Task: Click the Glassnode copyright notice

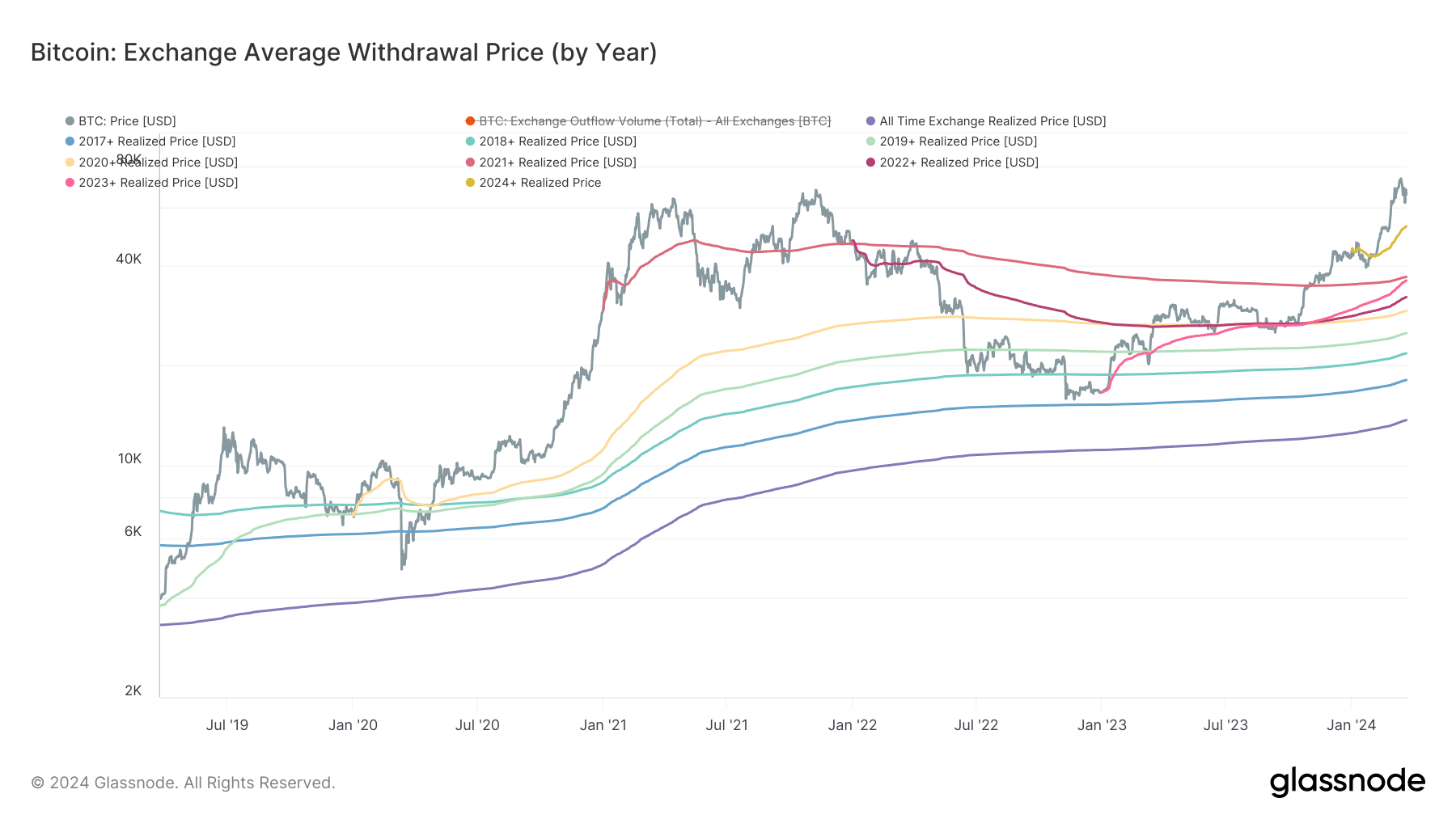Action: pyautogui.click(x=183, y=783)
